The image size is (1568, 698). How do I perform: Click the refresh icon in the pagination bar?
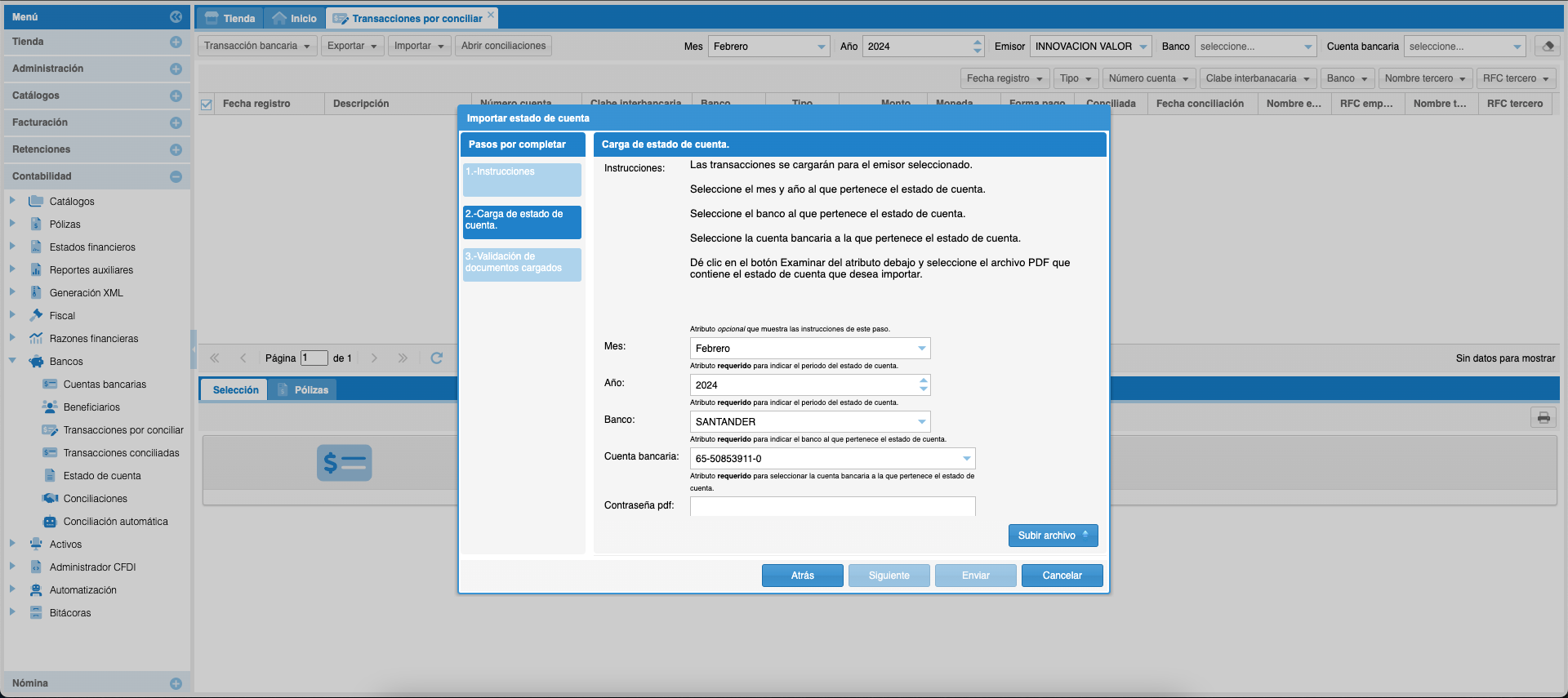tap(436, 358)
